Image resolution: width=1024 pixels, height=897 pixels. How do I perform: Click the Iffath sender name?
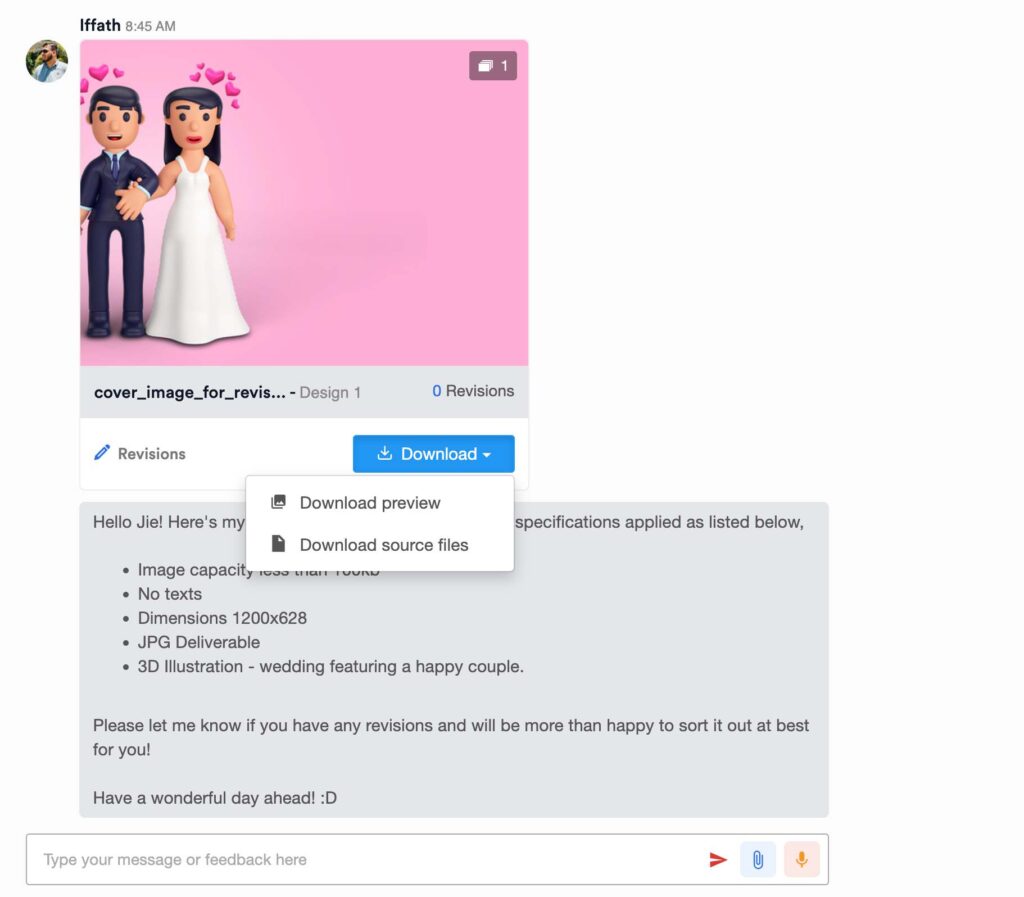tap(100, 25)
